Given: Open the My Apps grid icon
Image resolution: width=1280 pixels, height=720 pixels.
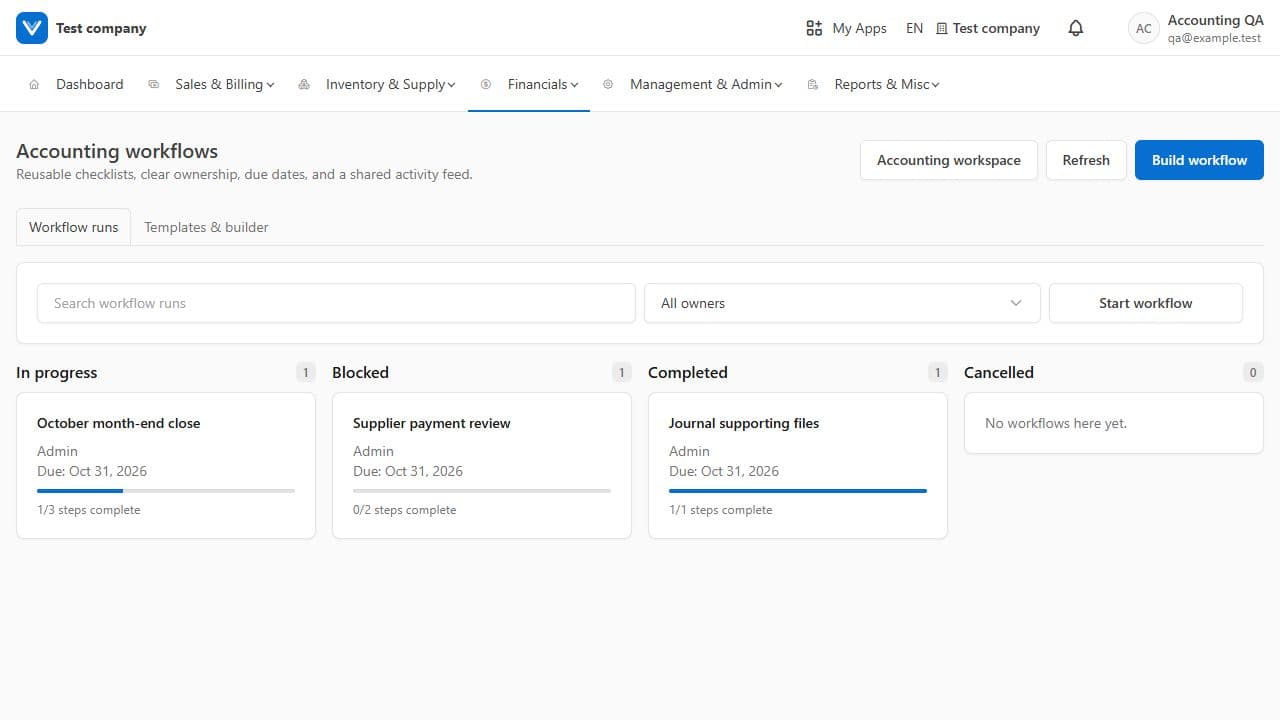Looking at the screenshot, I should (814, 28).
